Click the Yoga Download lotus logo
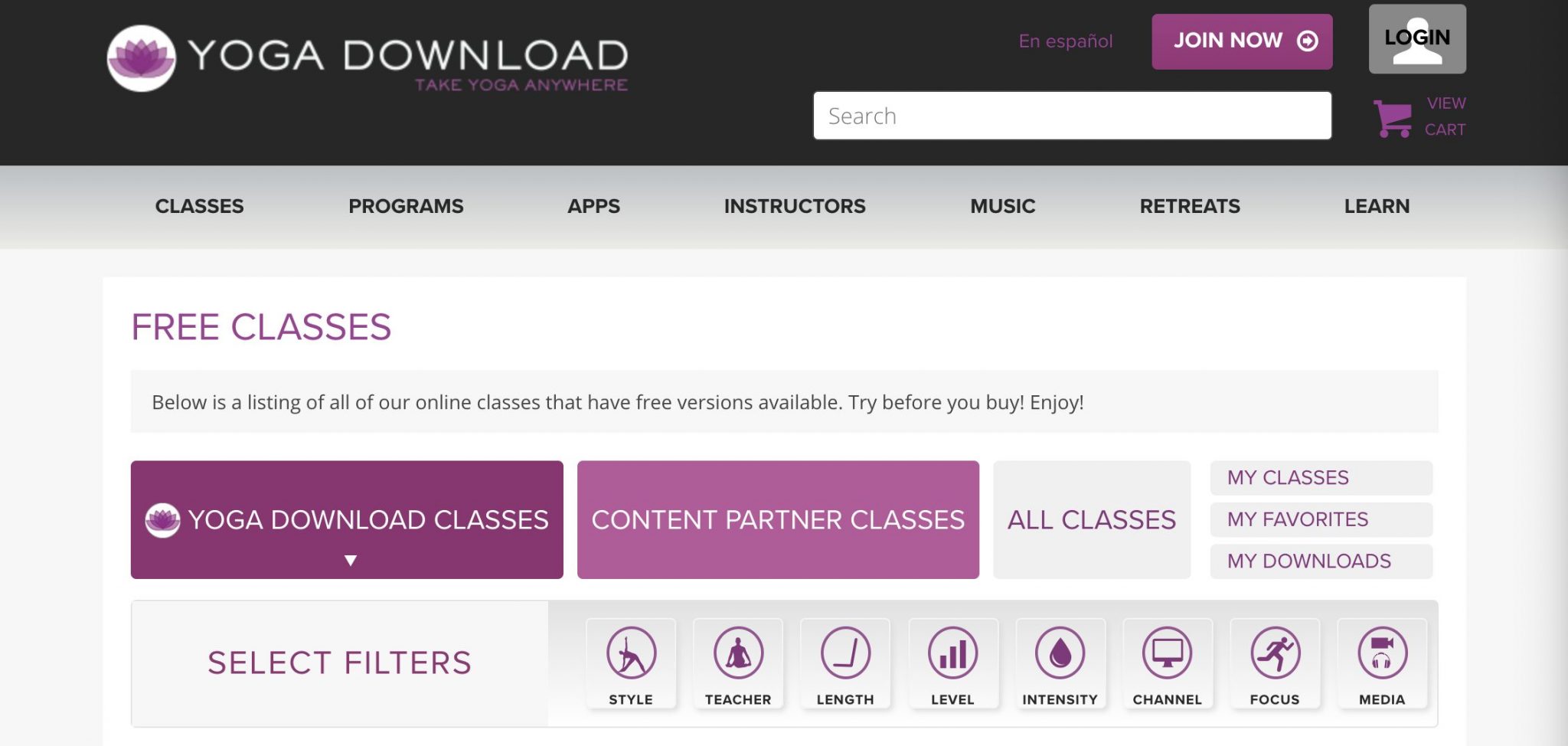The image size is (1568, 746). (141, 58)
